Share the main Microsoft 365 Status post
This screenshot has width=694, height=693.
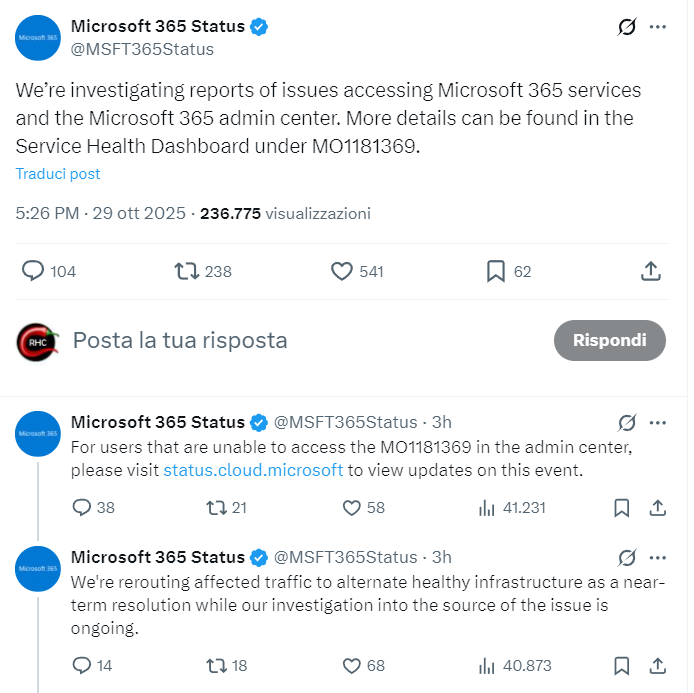click(650, 271)
